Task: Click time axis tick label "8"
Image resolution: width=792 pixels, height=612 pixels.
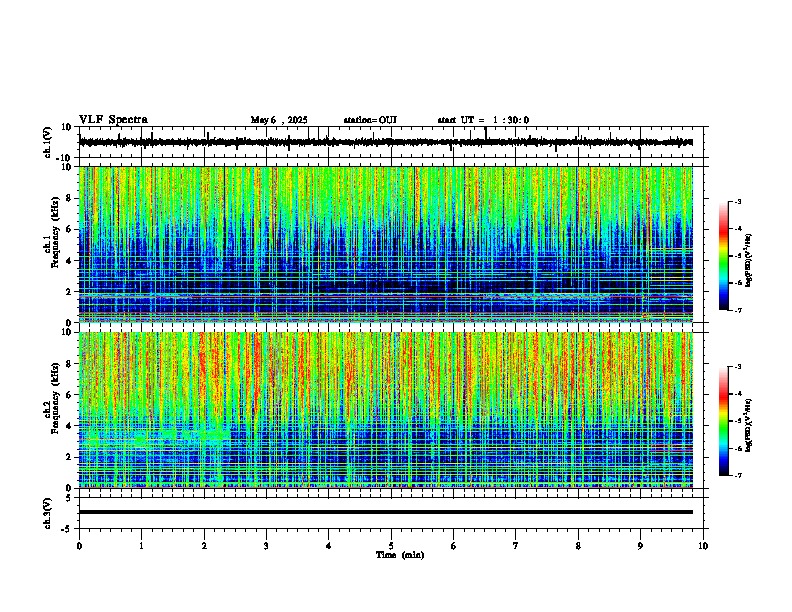Action: [x=578, y=546]
